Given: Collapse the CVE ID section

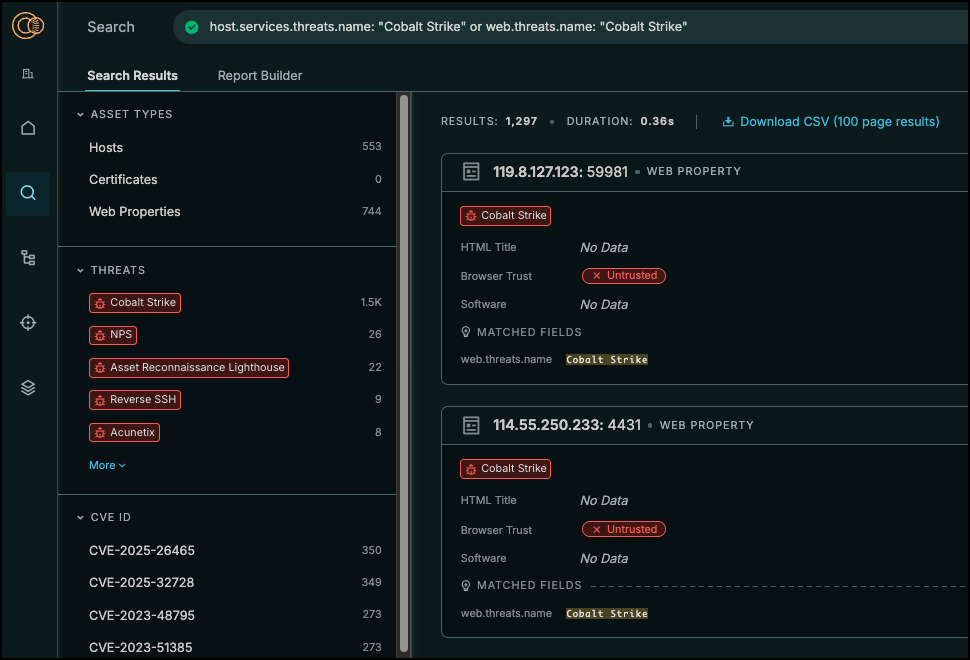Looking at the screenshot, I should click(x=81, y=518).
